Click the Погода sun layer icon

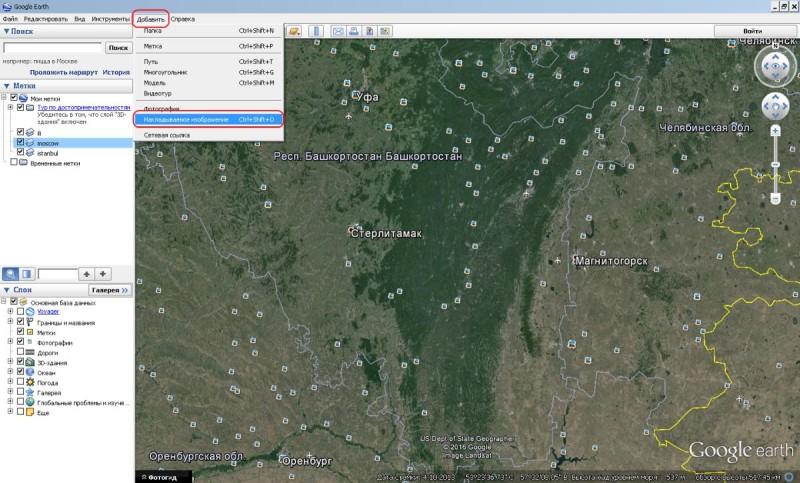pos(30,383)
